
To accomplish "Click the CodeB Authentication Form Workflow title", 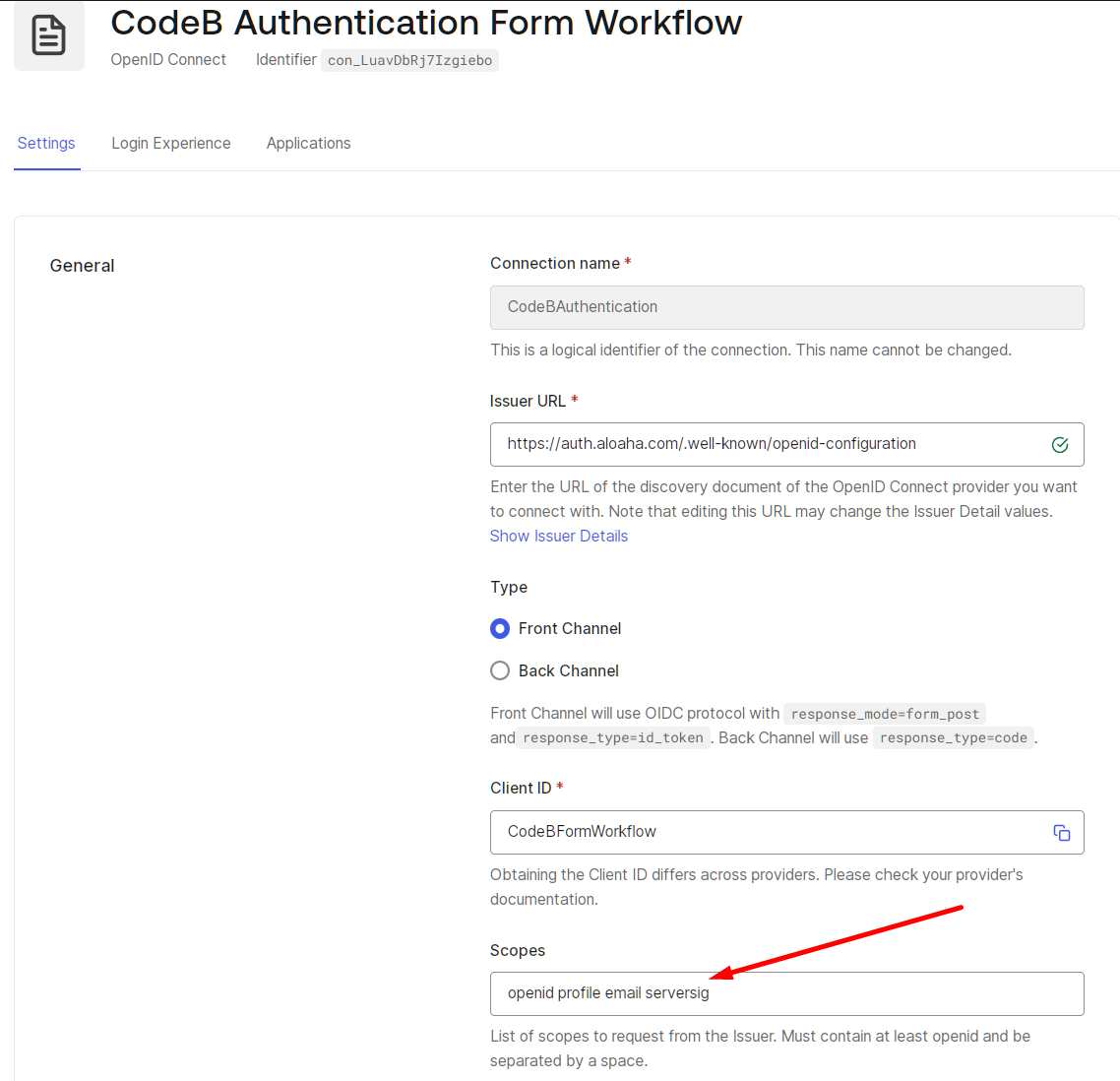I will point(427,23).
